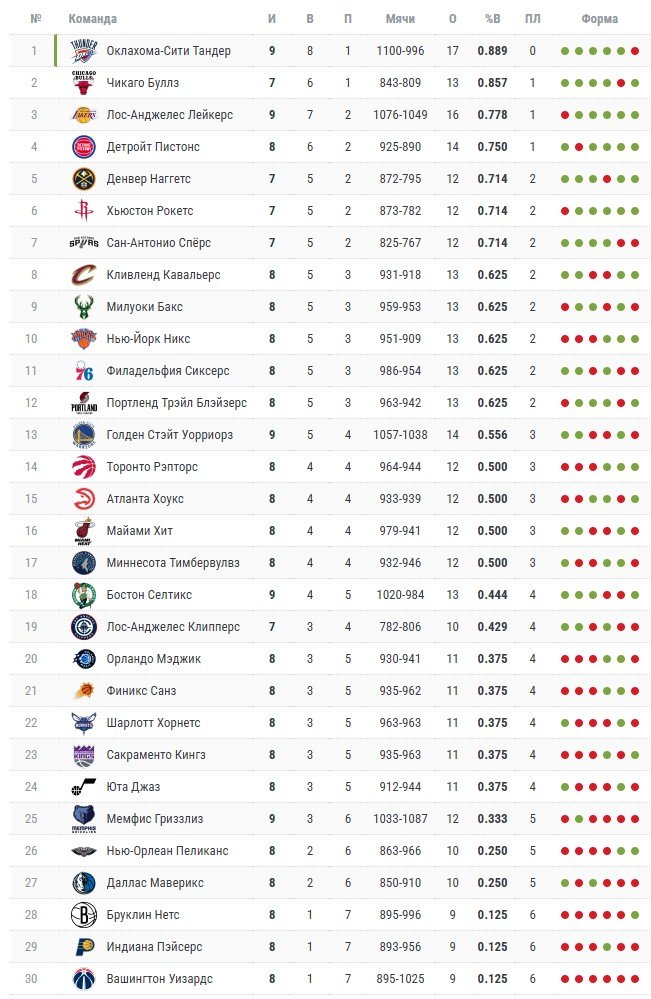This screenshot has height=999, width=651.
Task: Click the Brooklyn Nets logo icon
Action: click(84, 915)
